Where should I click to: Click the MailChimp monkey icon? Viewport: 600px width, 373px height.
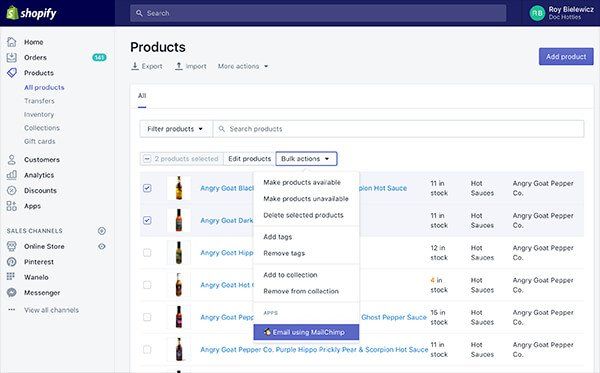(x=267, y=332)
